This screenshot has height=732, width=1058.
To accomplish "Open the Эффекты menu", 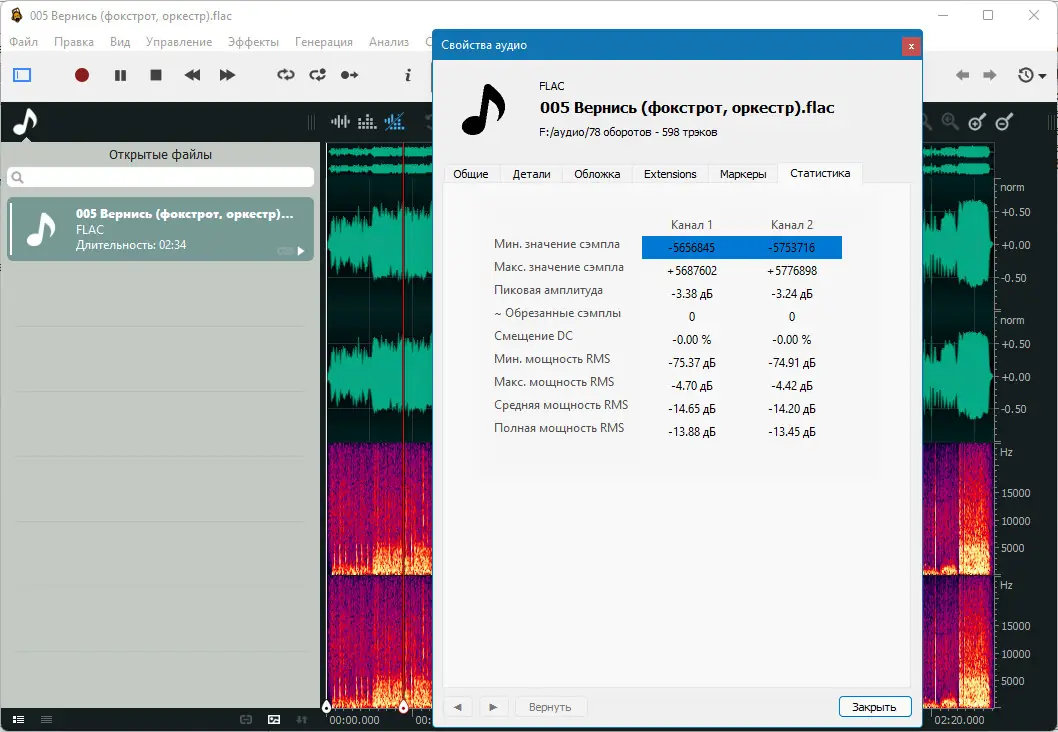I will click(x=253, y=42).
